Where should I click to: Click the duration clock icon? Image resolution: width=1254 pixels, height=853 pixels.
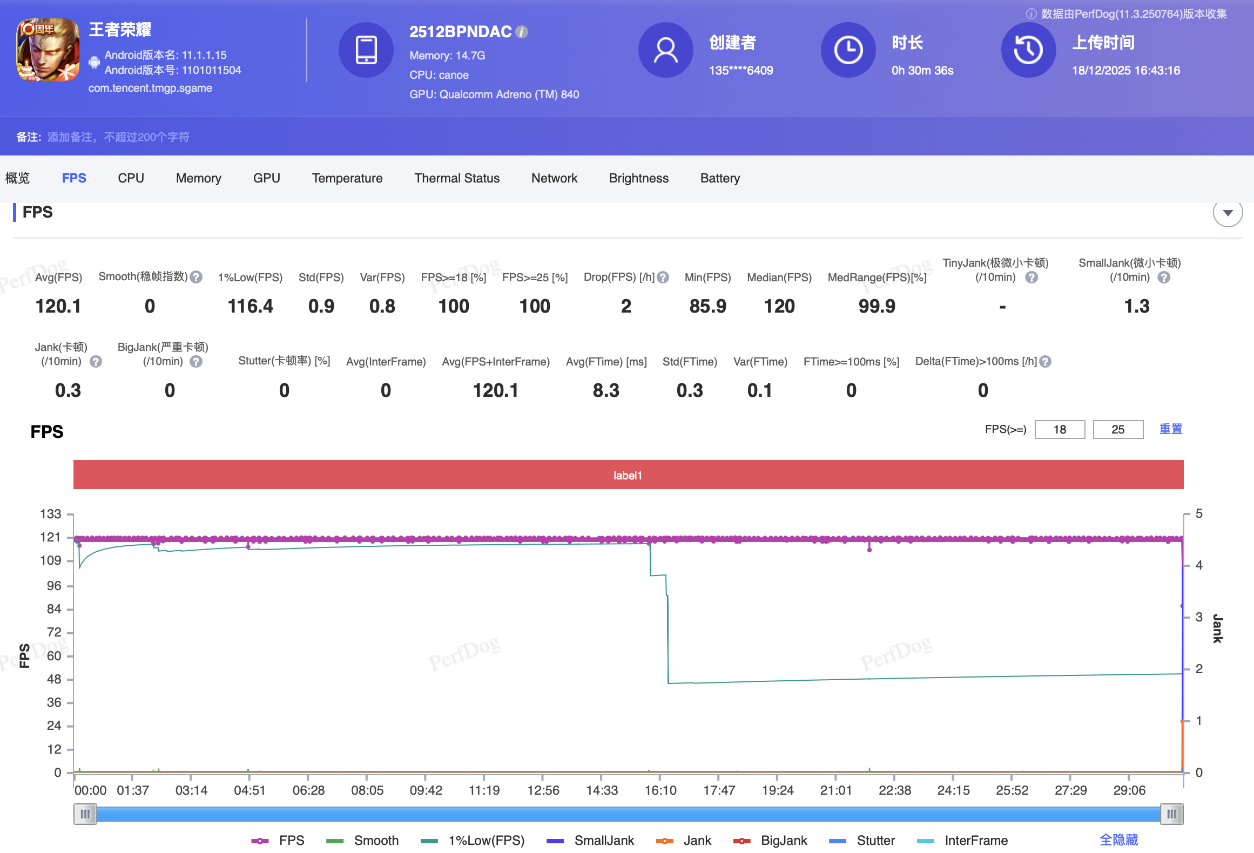[x=848, y=50]
